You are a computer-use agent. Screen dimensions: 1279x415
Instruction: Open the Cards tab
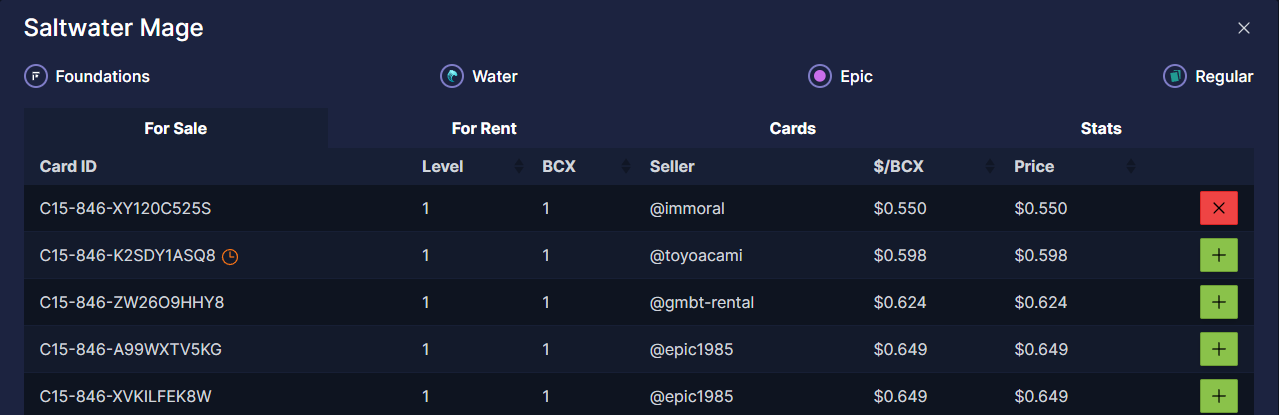(x=792, y=128)
